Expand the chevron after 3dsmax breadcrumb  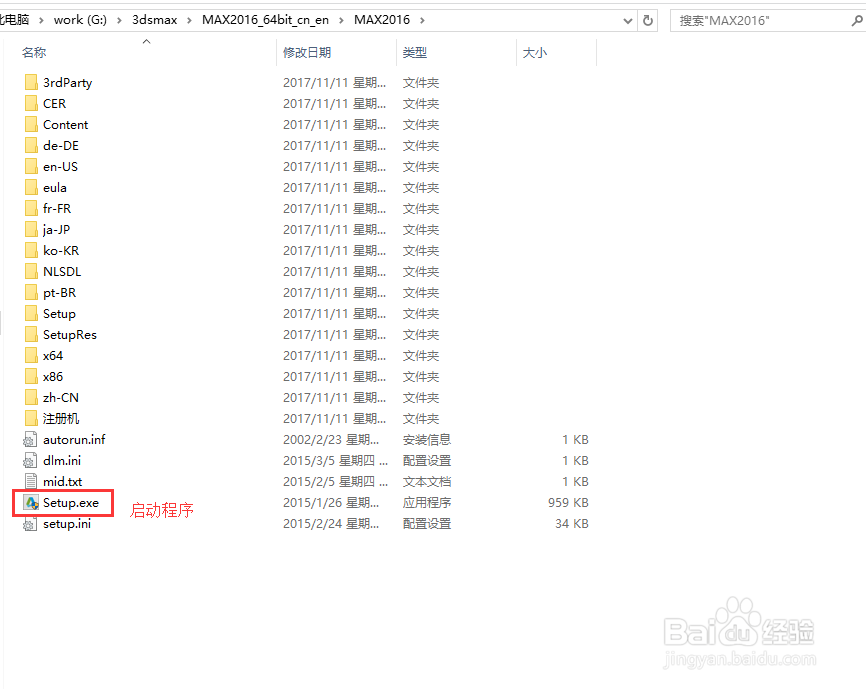(189, 20)
